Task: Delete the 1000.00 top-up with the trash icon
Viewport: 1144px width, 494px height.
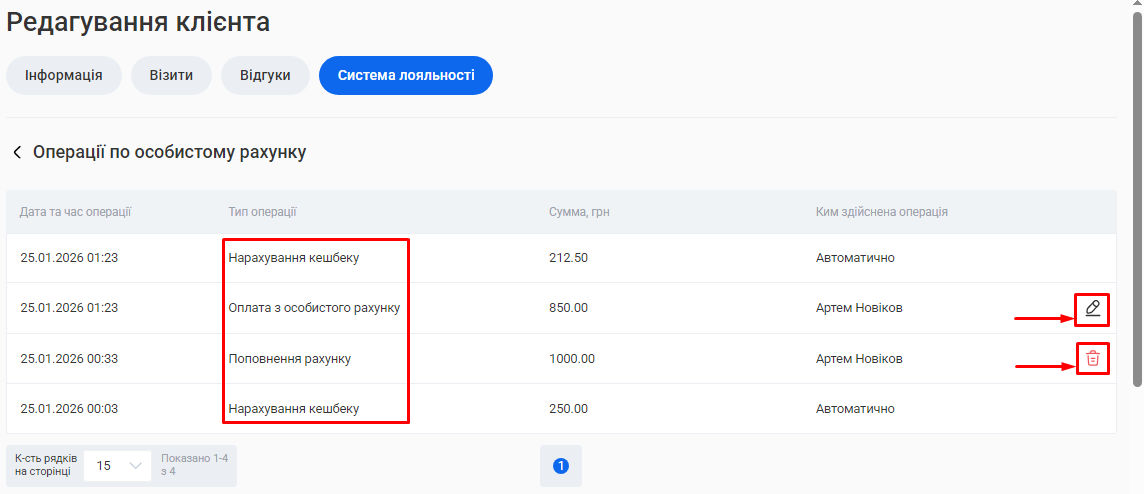Action: (x=1092, y=358)
